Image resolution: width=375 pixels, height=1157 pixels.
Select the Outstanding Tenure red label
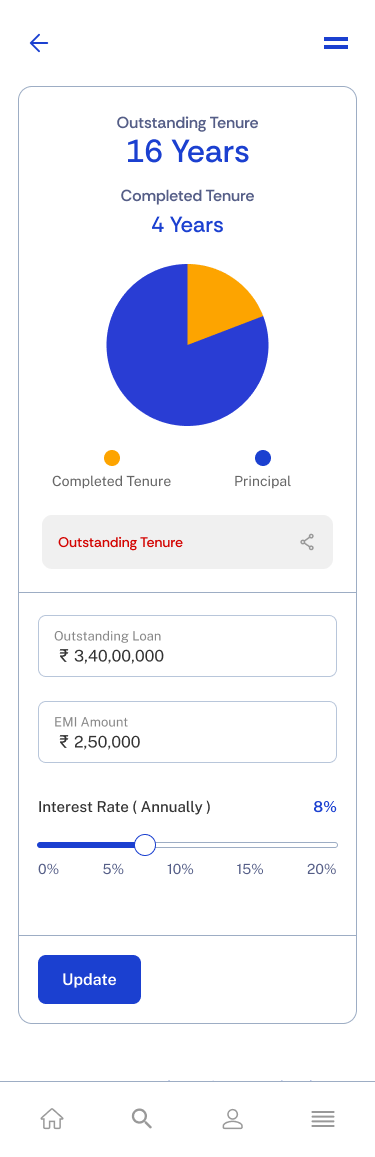click(120, 542)
